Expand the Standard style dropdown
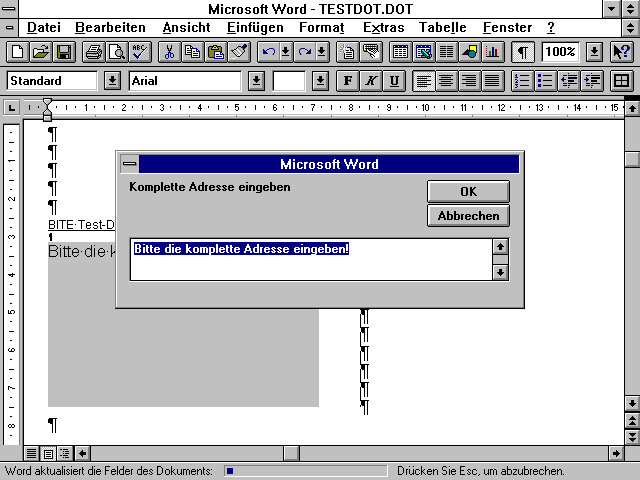640x480 pixels. pyautogui.click(x=112, y=80)
